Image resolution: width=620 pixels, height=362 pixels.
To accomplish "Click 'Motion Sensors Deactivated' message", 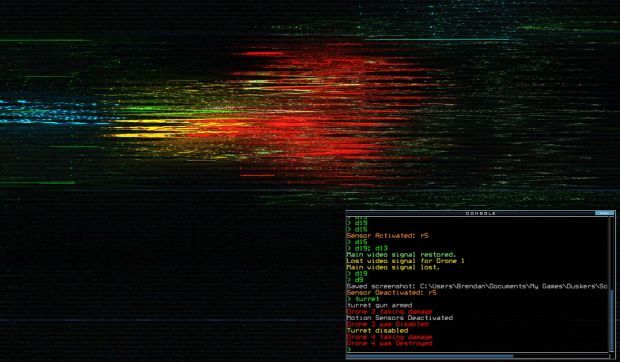I will (x=400, y=318).
